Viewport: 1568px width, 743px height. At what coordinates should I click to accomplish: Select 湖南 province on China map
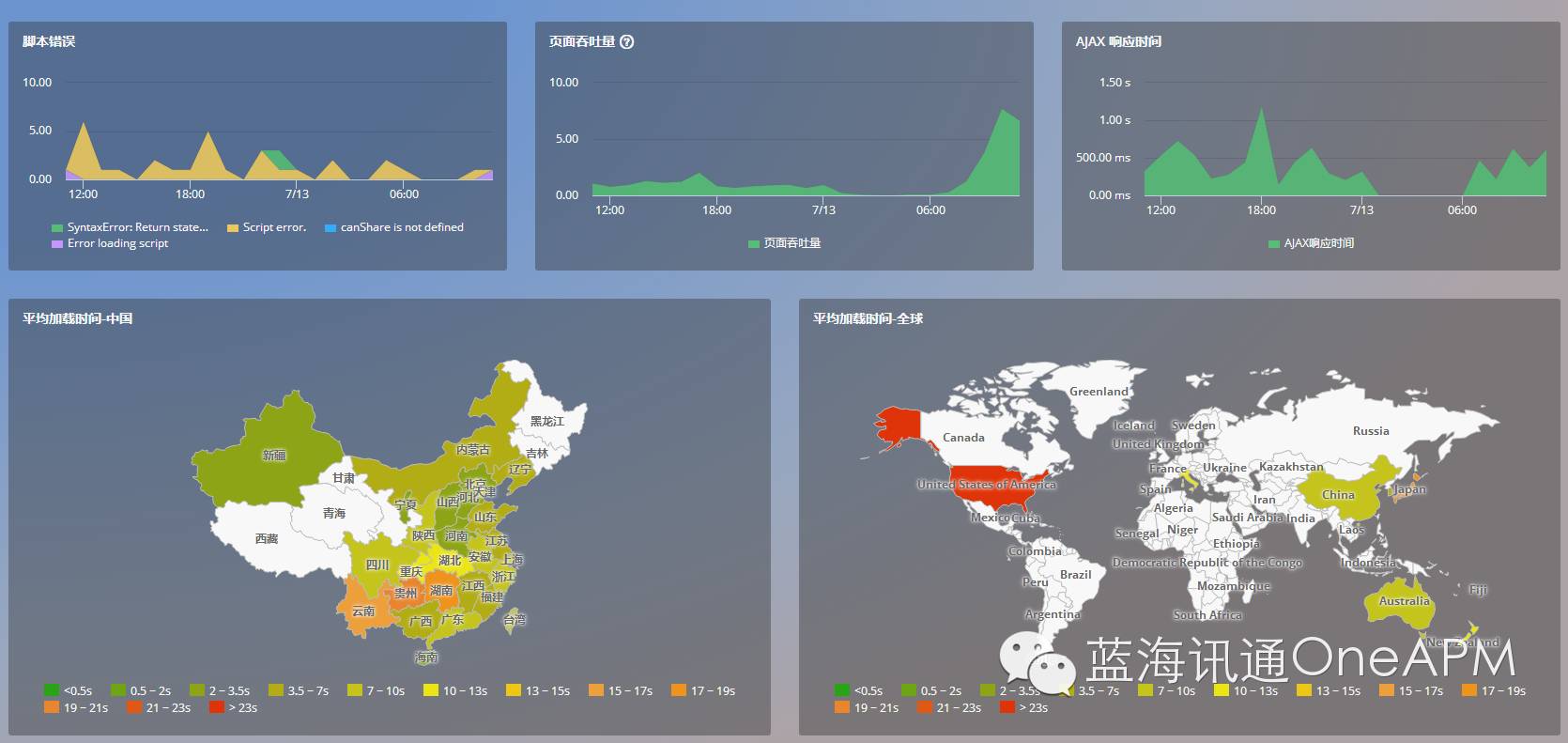tap(441, 591)
